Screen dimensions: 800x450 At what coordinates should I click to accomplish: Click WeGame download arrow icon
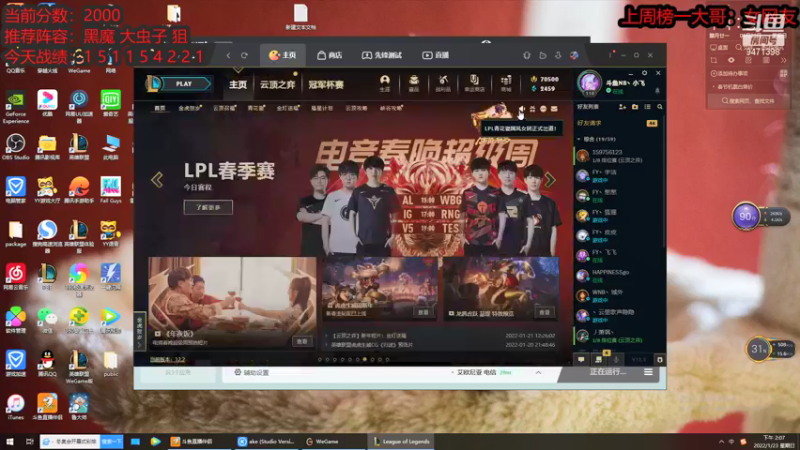[x=558, y=55]
